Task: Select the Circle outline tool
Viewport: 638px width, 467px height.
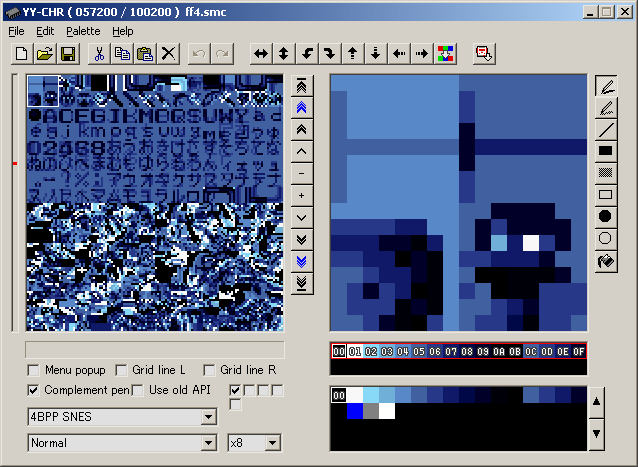Action: coord(606,239)
